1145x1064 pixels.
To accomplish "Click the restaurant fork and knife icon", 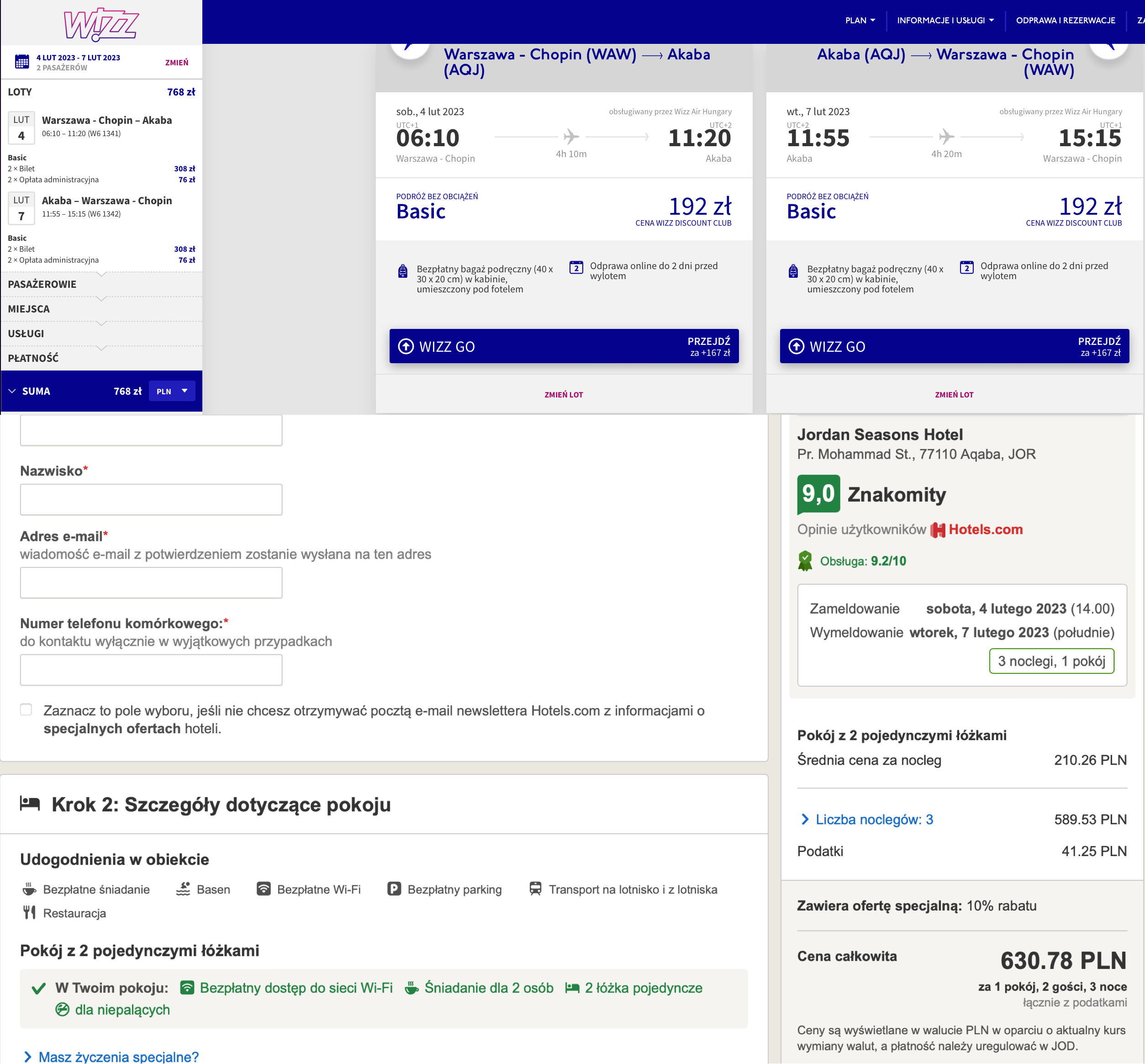I will [x=29, y=913].
